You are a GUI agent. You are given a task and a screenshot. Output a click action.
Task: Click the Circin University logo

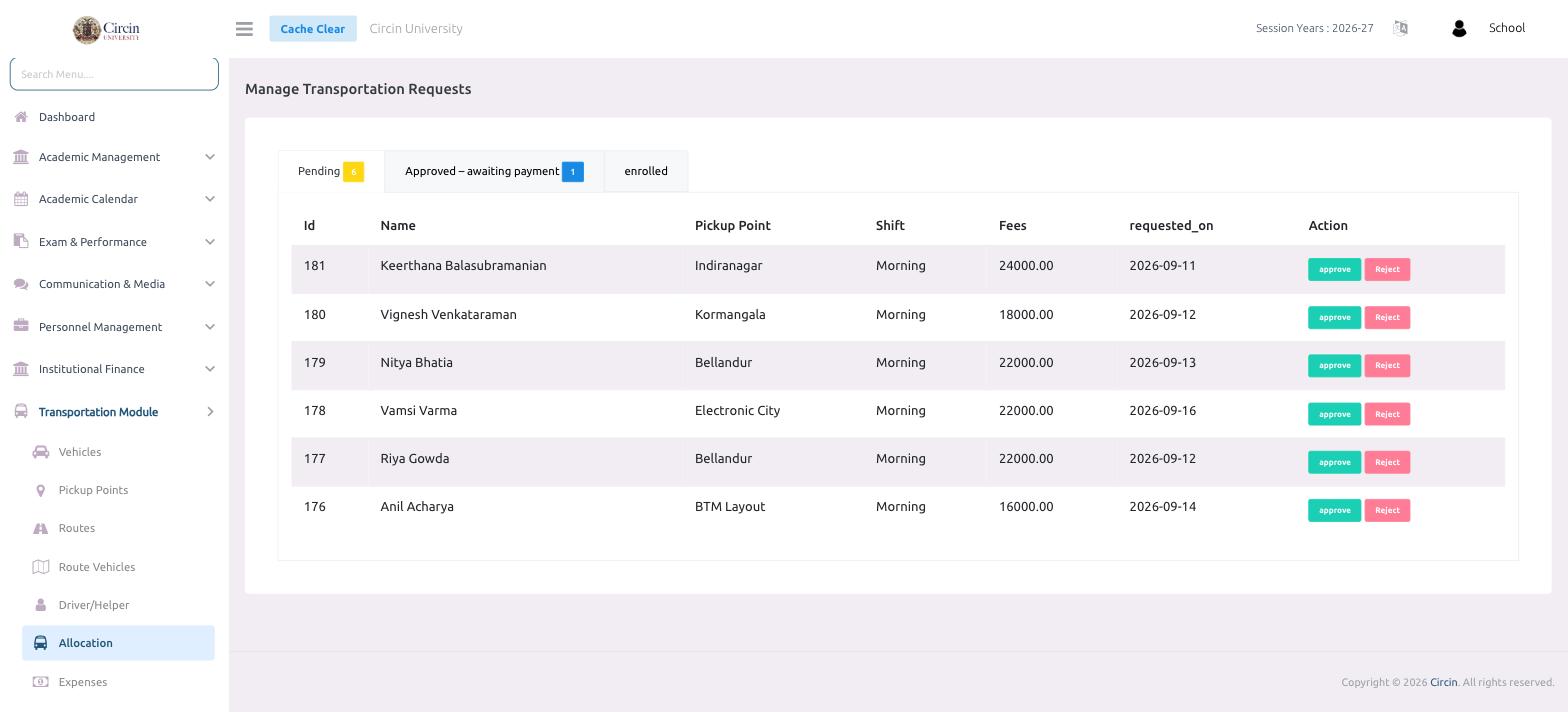(106, 29)
